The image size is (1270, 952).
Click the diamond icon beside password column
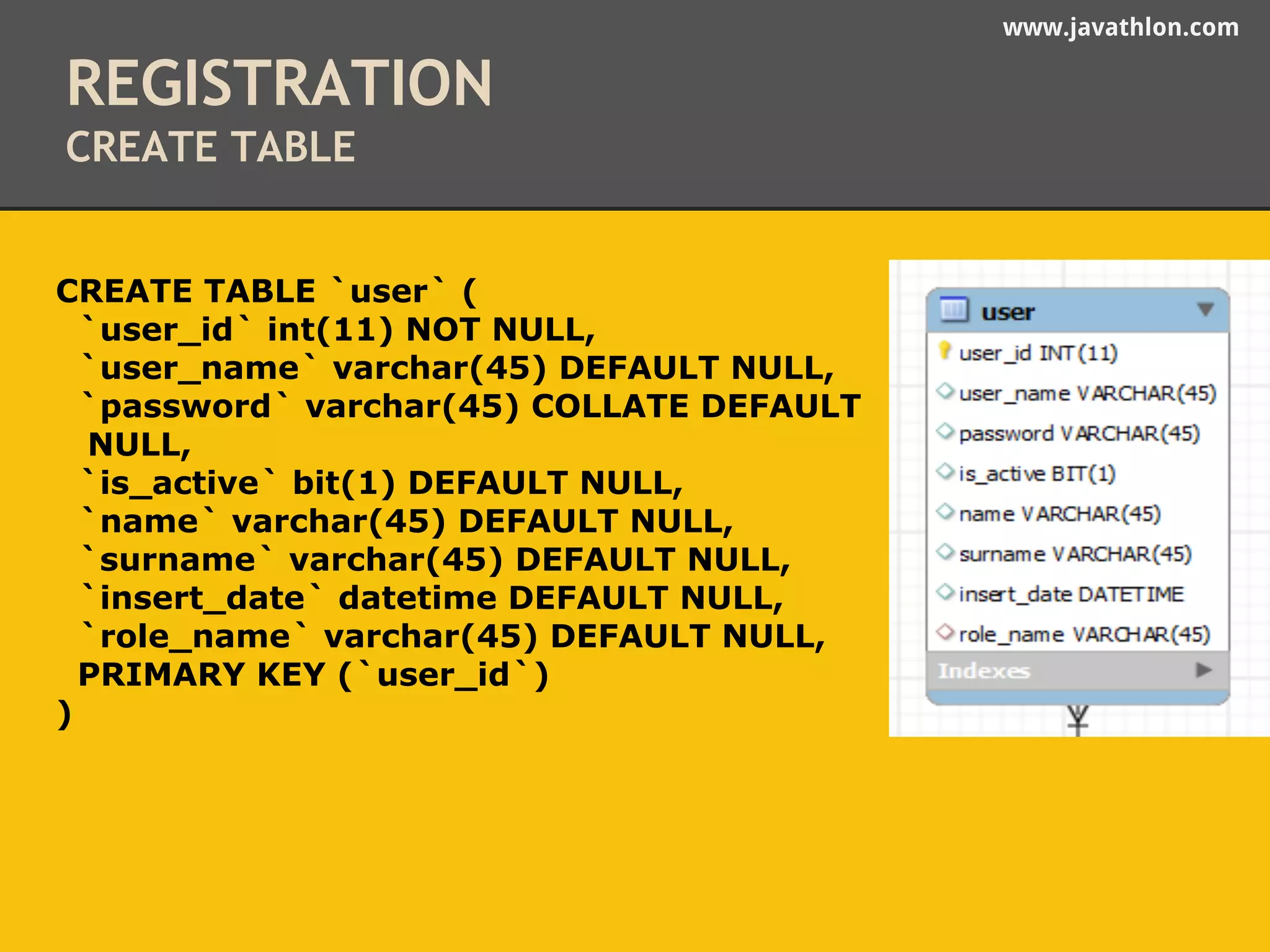[x=945, y=431]
